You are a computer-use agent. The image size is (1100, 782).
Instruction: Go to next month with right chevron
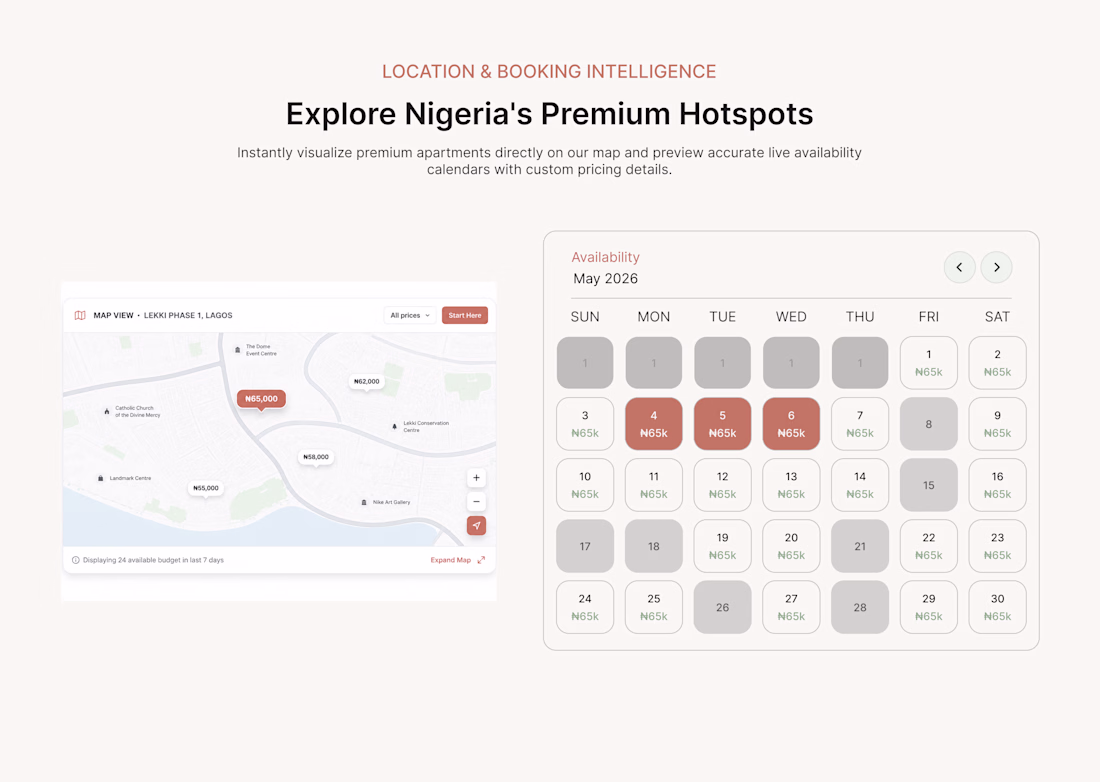(996, 267)
